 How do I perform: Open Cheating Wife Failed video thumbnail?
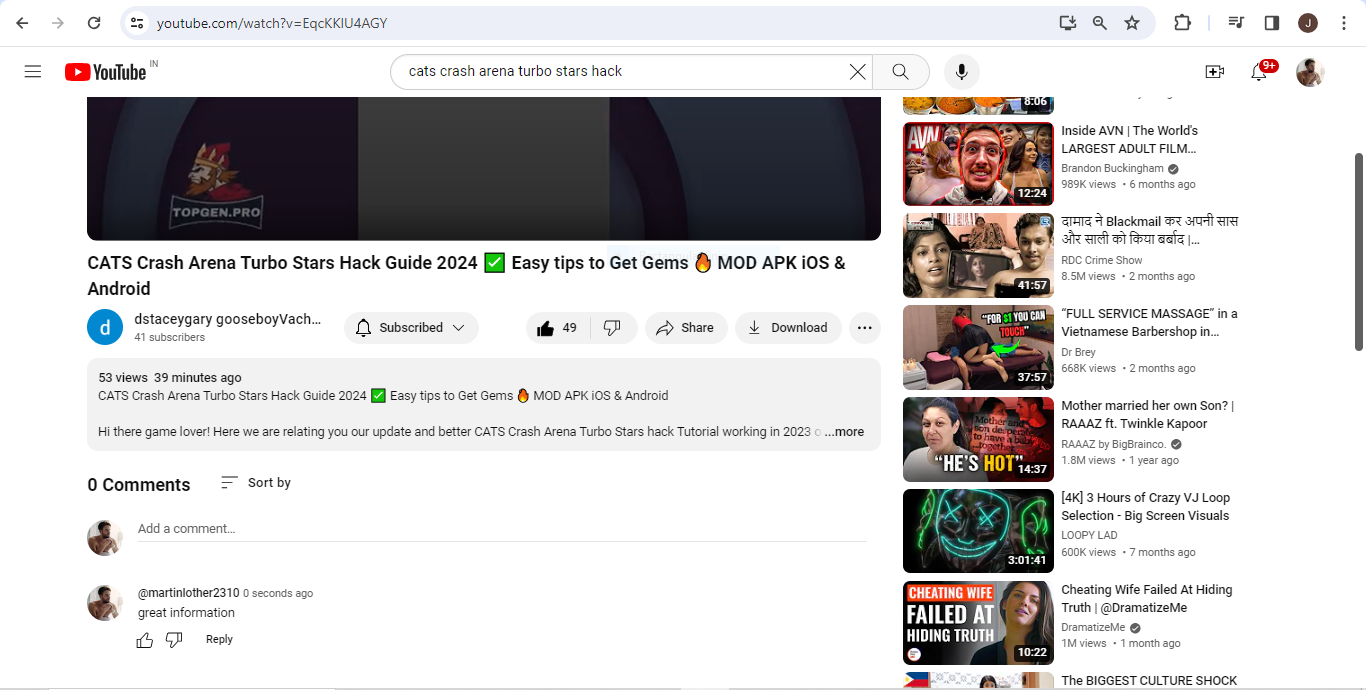[x=978, y=623]
